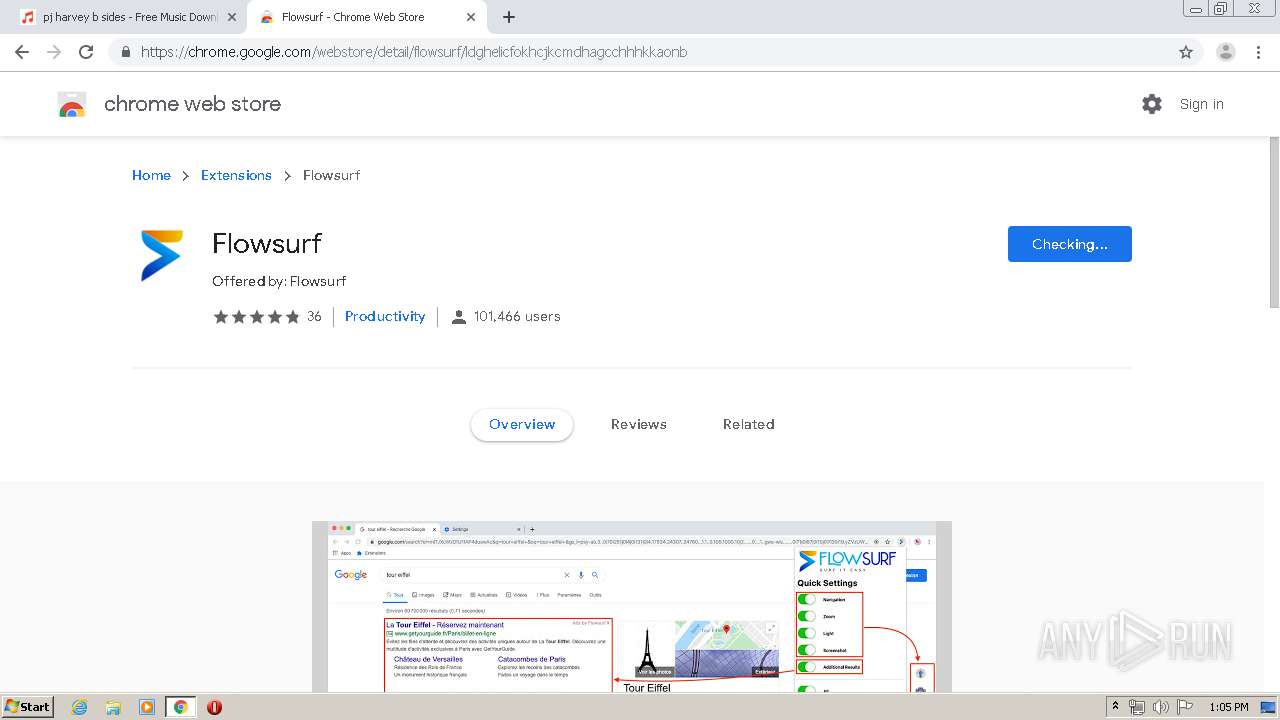The image size is (1280, 720).
Task: Click the Opera taskbar icon
Action: coord(214,707)
